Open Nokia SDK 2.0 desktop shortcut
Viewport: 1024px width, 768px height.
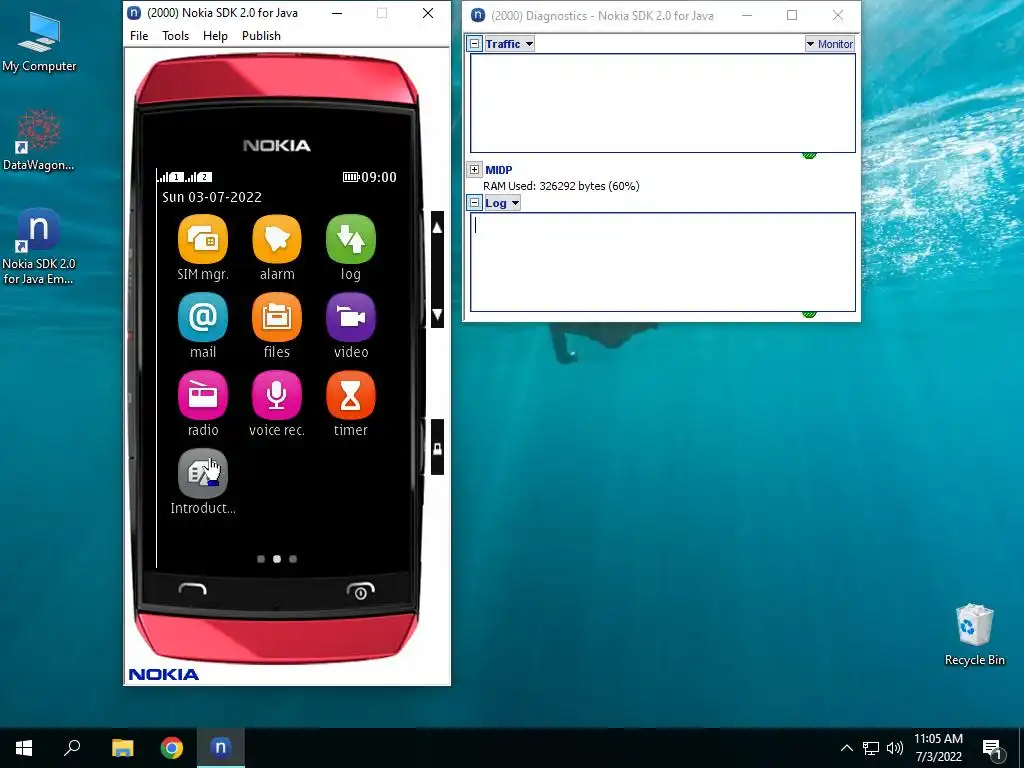(x=39, y=247)
